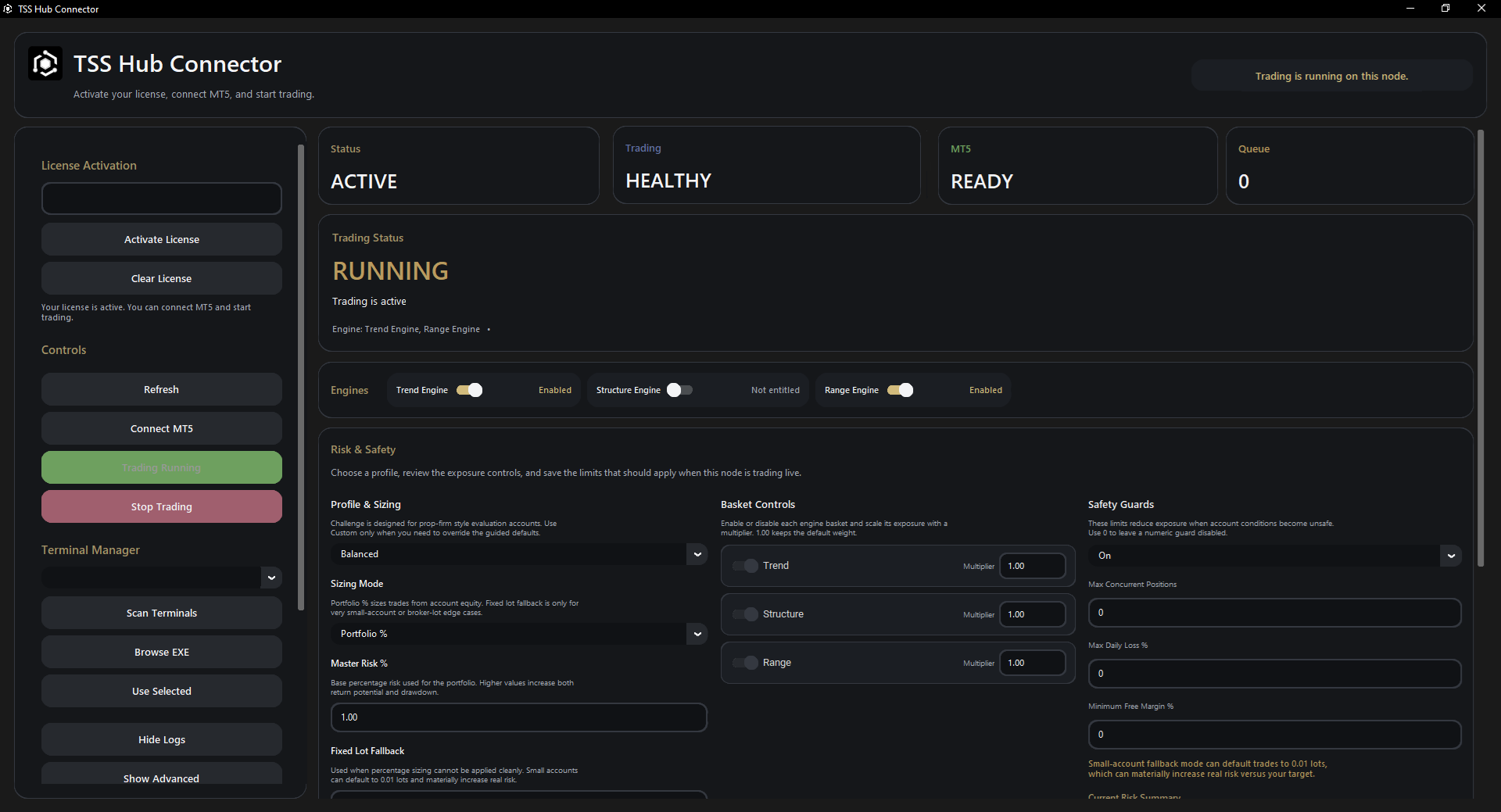The image size is (1501, 812).
Task: Click the TSS Hub Connector logo icon
Action: (45, 63)
